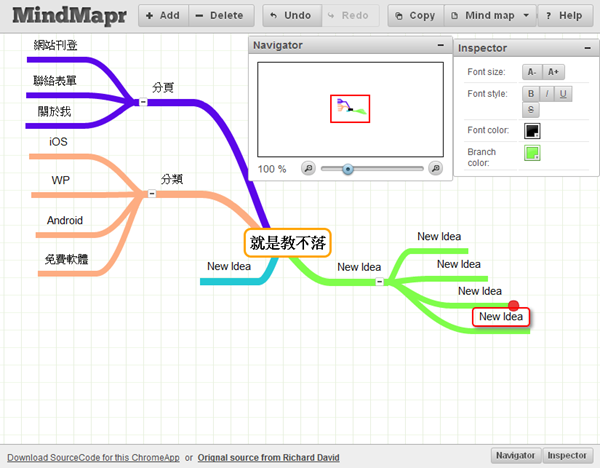Click the Redo button
Screen dimensions: 600x468
pyautogui.click(x=351, y=16)
